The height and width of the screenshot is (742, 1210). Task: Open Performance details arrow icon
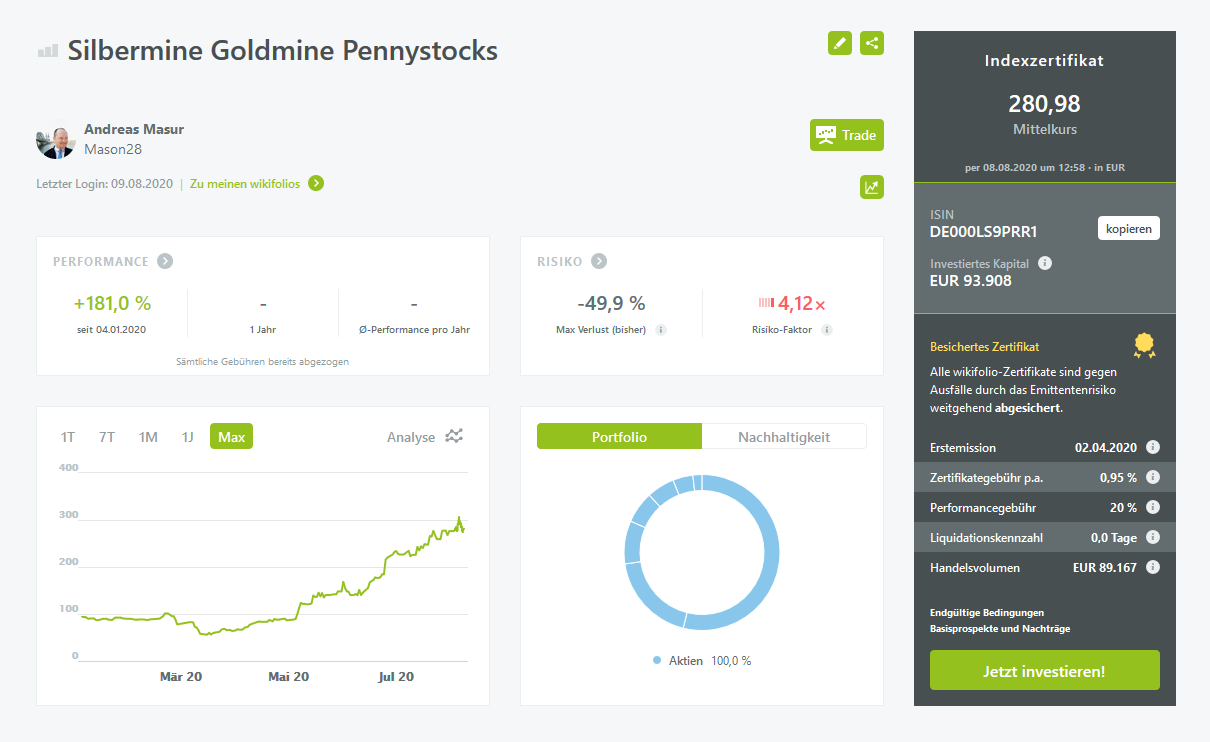click(165, 261)
